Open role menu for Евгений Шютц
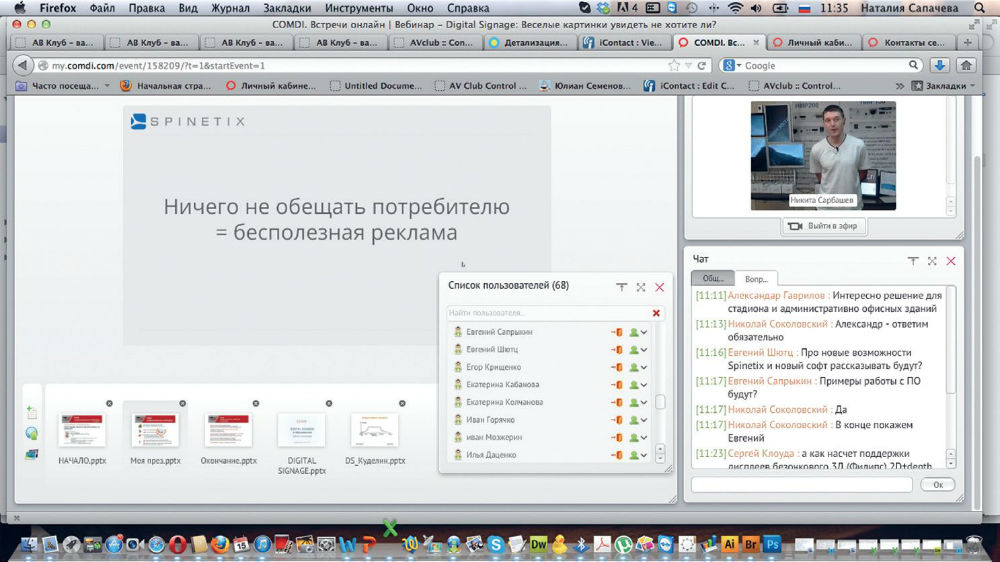Screen dimensions: 1000x562 tap(638, 350)
